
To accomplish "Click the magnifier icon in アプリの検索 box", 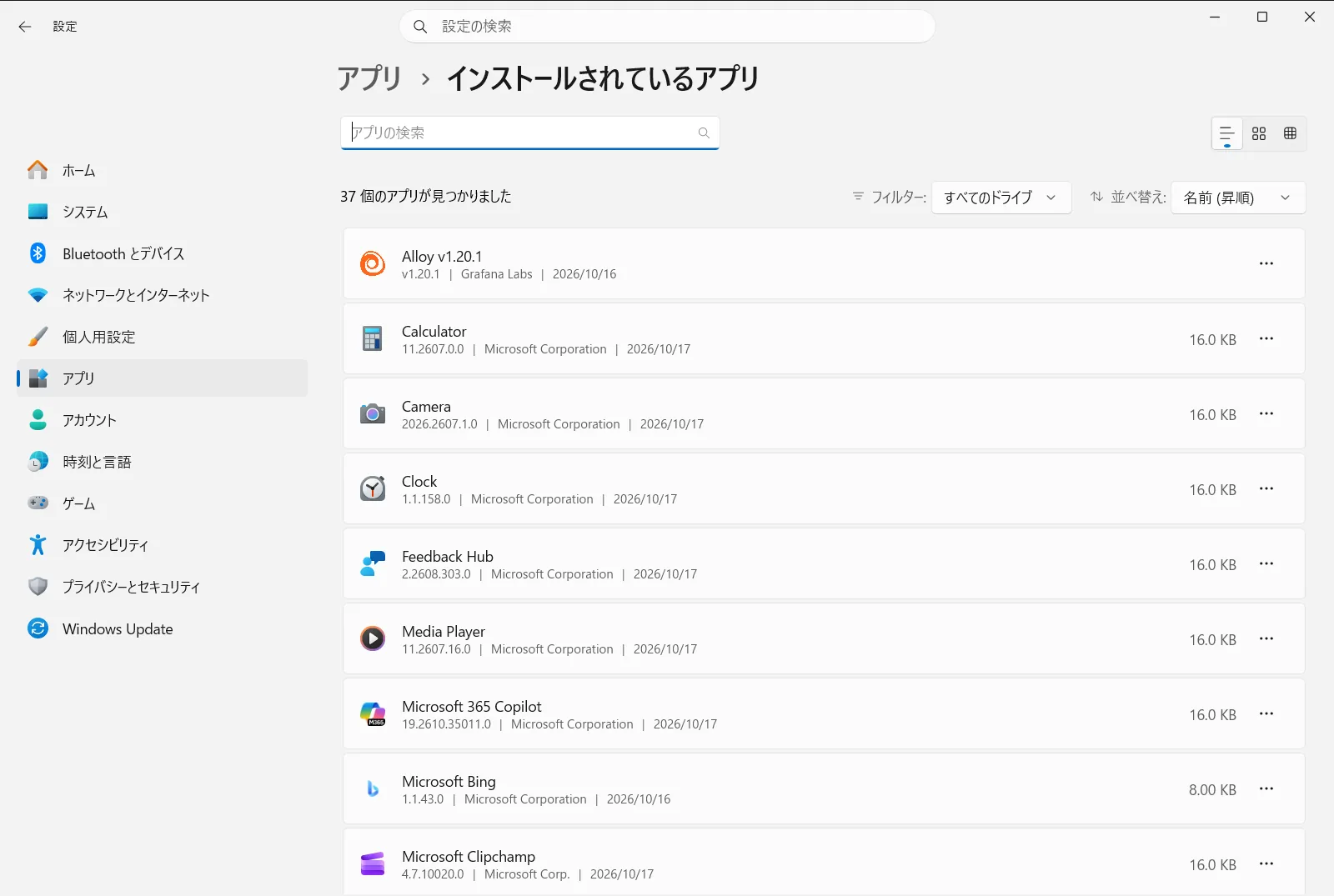I will point(704,133).
